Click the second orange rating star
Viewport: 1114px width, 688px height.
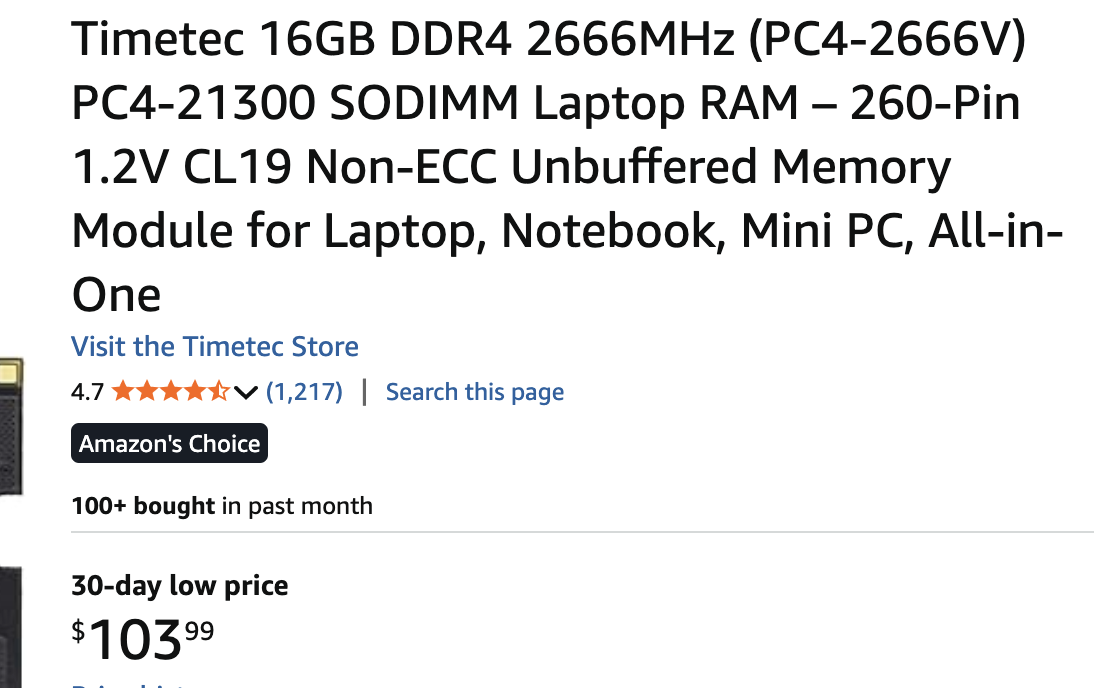click(x=147, y=392)
